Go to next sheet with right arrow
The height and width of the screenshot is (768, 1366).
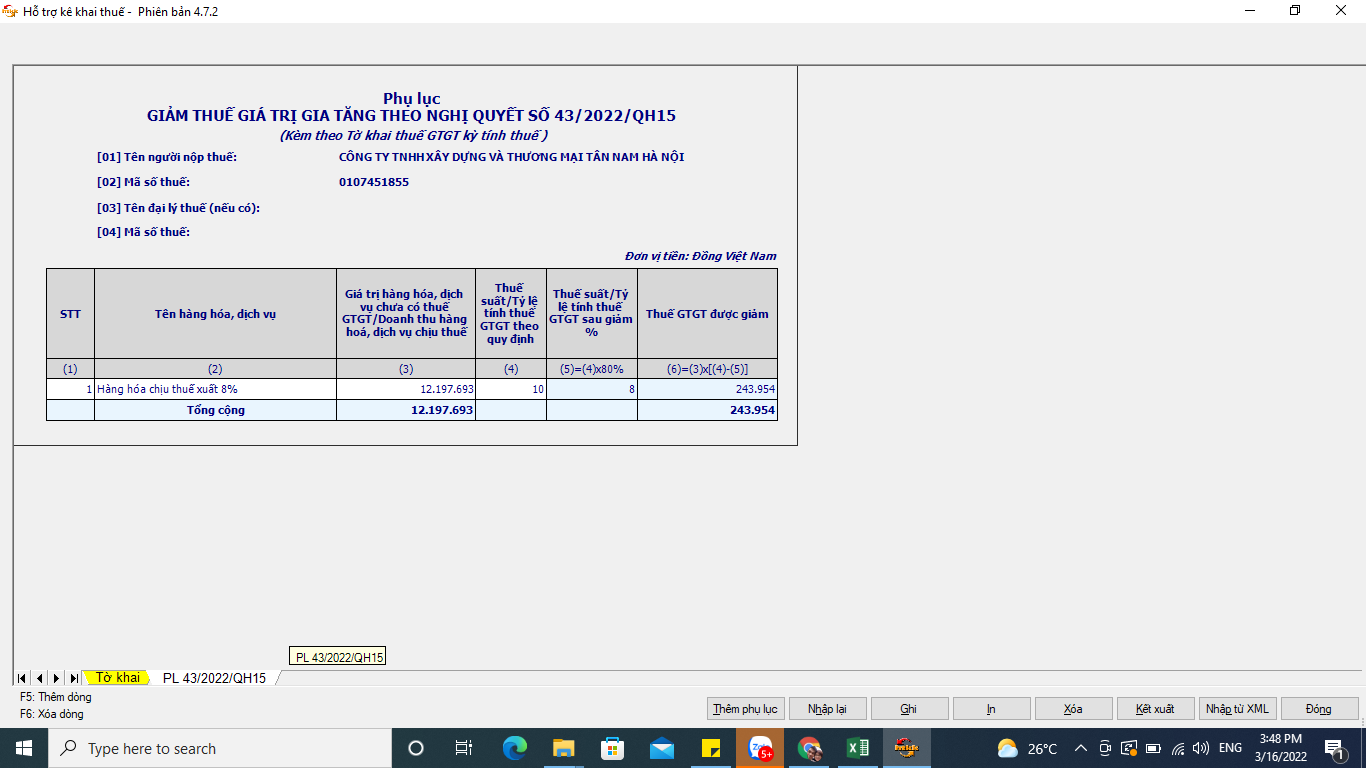[x=56, y=678]
